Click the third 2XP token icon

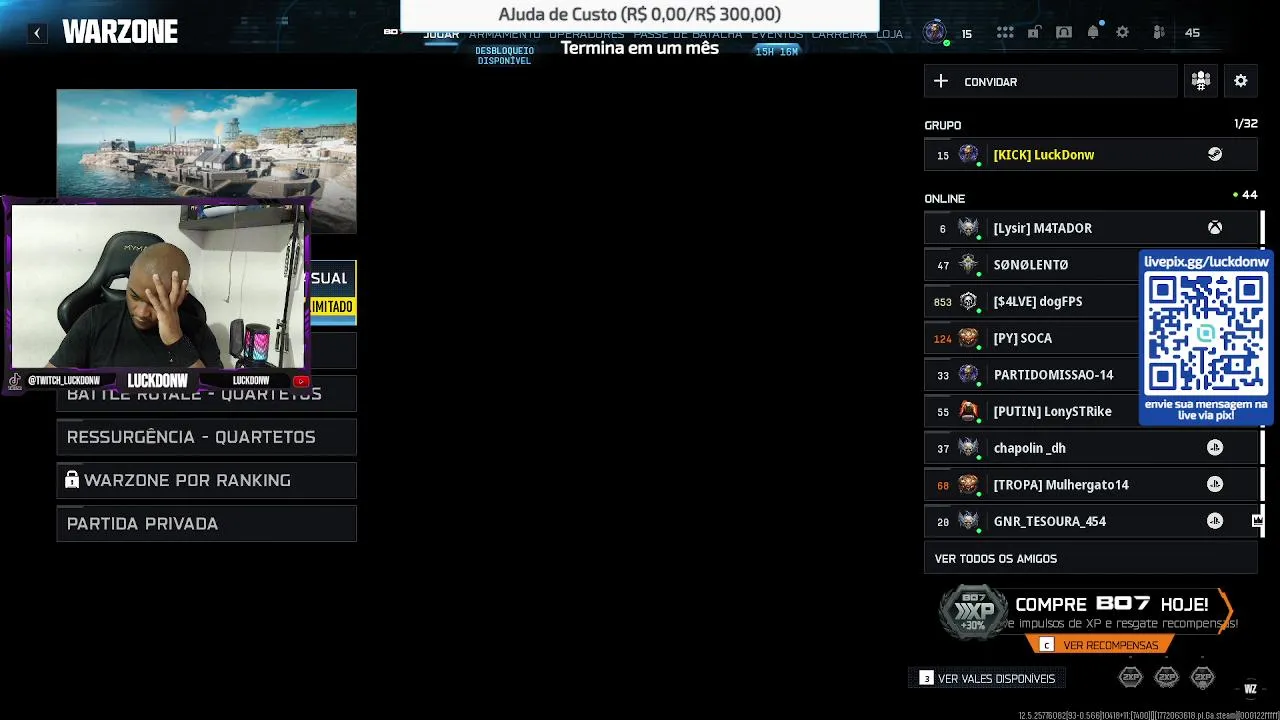[1203, 678]
